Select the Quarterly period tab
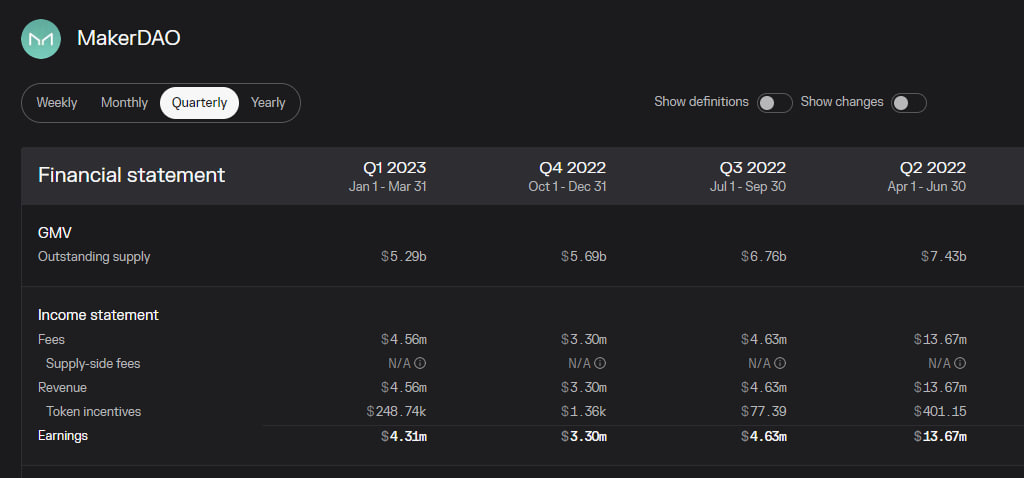This screenshot has height=478, width=1024. click(x=199, y=103)
